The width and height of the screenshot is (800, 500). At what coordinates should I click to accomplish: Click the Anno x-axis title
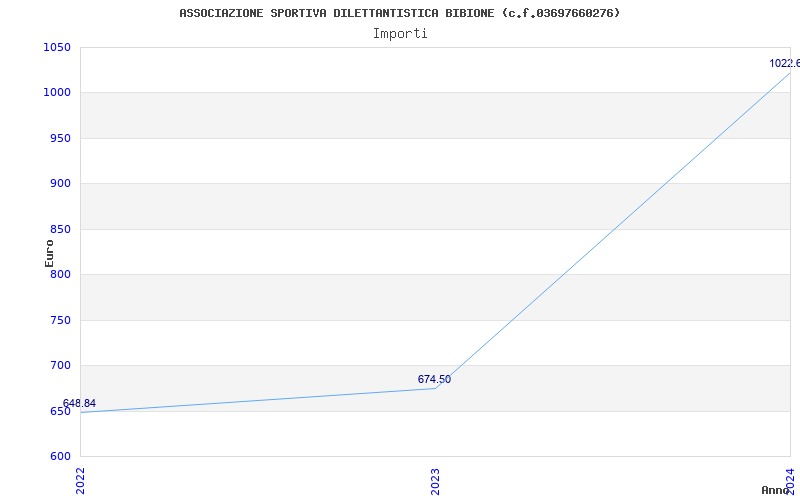click(x=776, y=490)
